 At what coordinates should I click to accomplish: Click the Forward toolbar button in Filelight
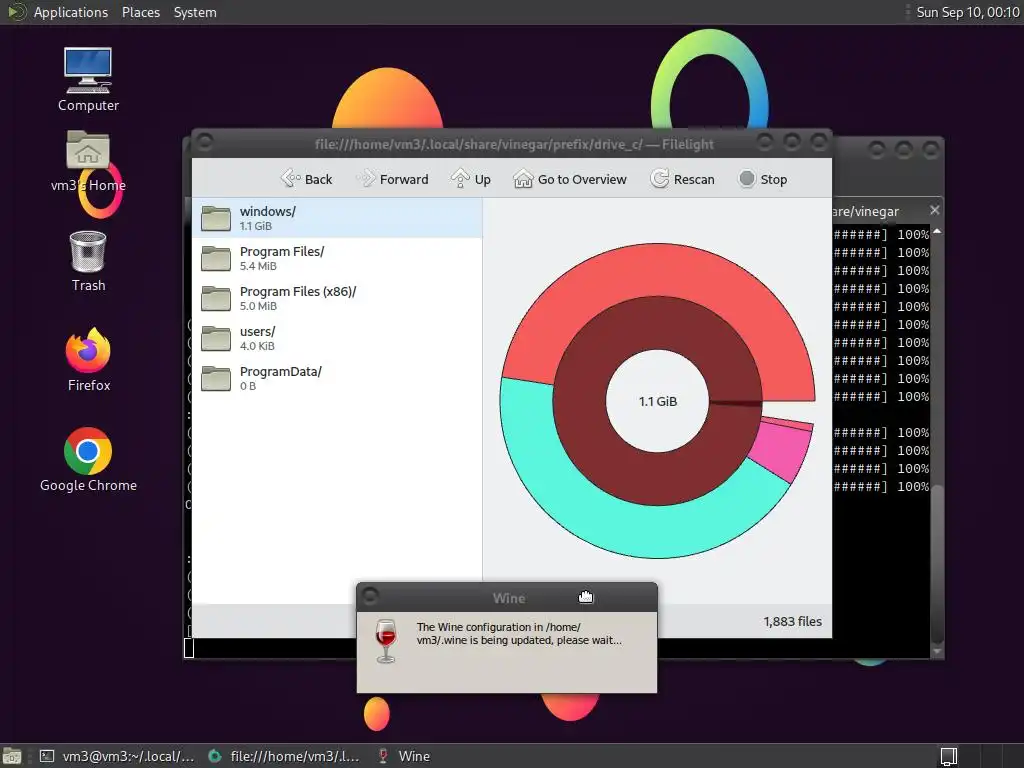pyautogui.click(x=393, y=179)
